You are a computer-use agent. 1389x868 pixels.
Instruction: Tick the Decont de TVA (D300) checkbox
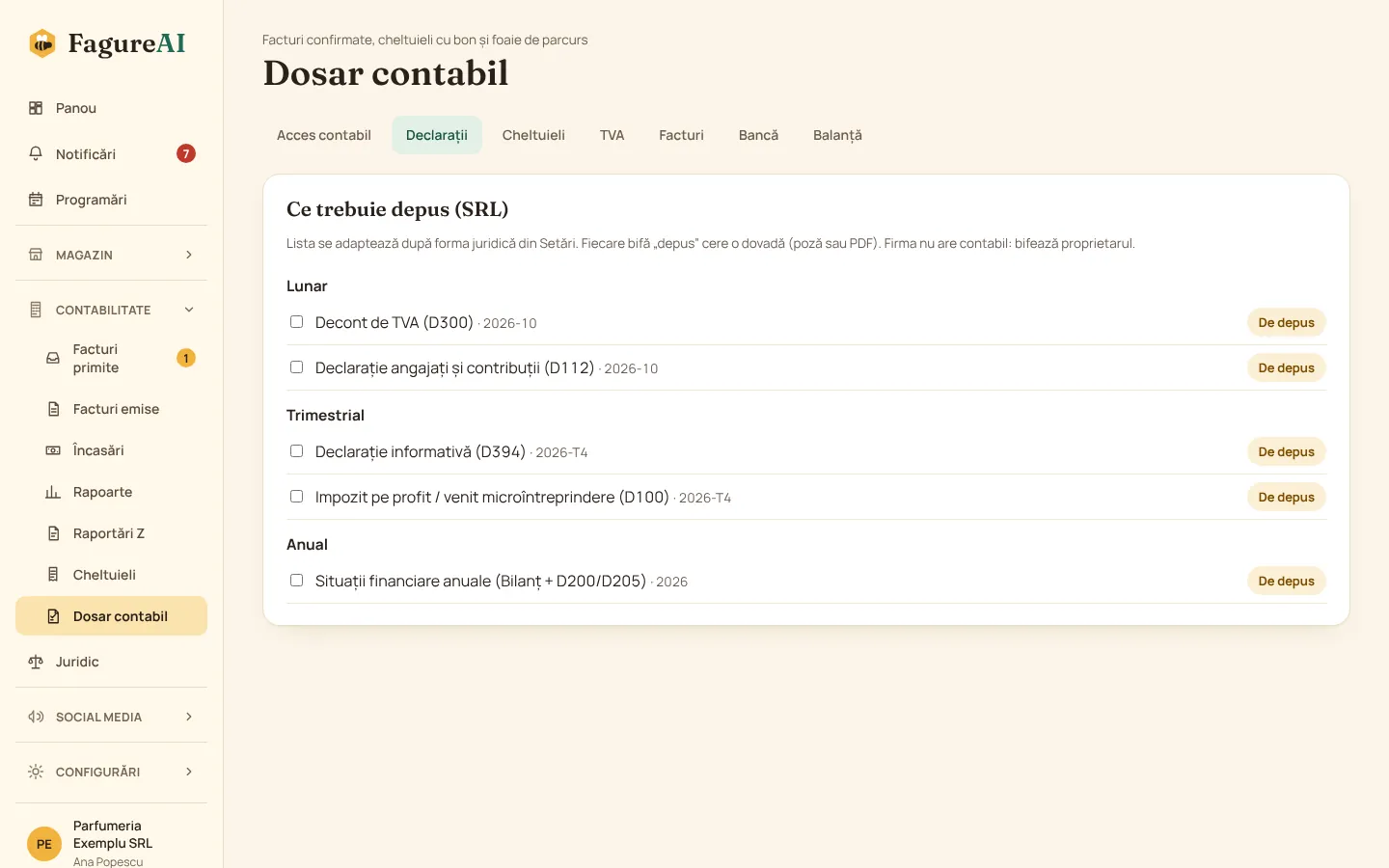(x=297, y=322)
